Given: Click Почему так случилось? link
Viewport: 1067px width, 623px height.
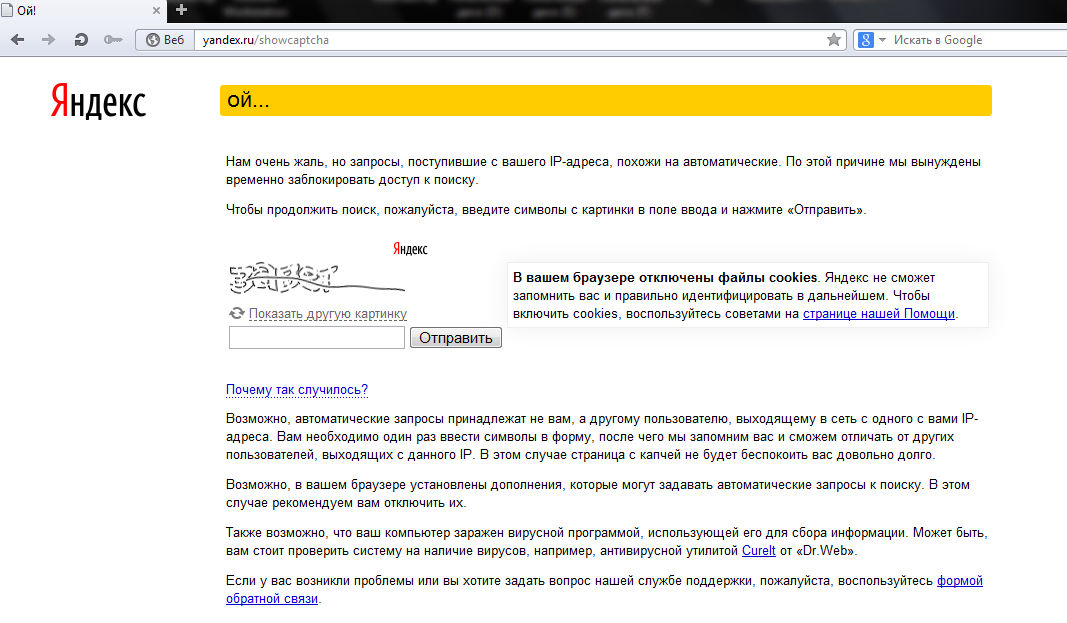Looking at the screenshot, I should coord(297,390).
